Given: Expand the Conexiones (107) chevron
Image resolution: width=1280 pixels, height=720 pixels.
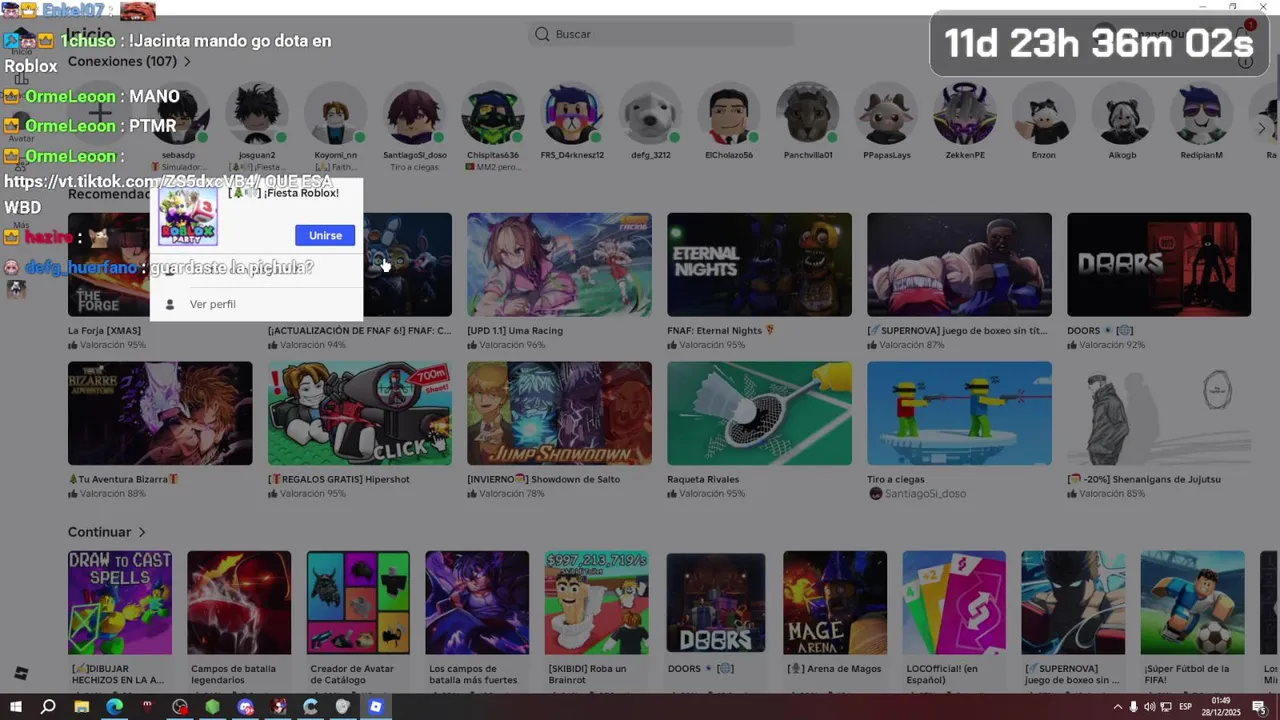Looking at the screenshot, I should 187,62.
